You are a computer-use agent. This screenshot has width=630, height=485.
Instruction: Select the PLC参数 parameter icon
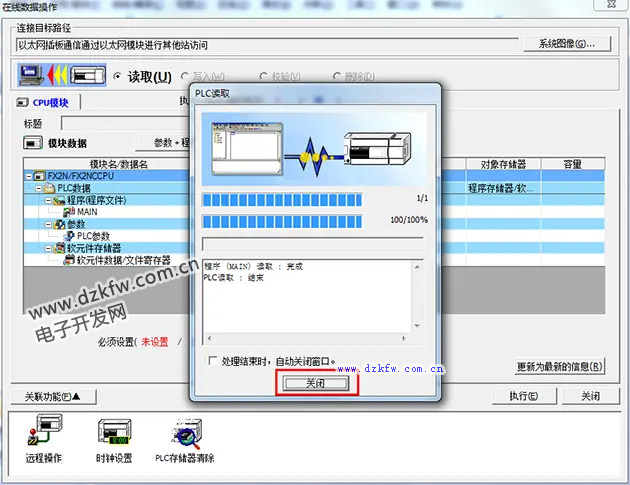(70, 236)
